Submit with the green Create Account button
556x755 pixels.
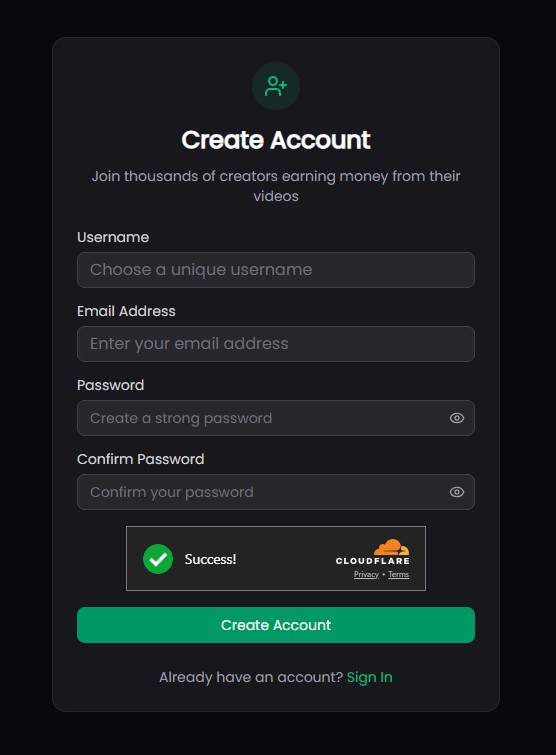coord(276,625)
